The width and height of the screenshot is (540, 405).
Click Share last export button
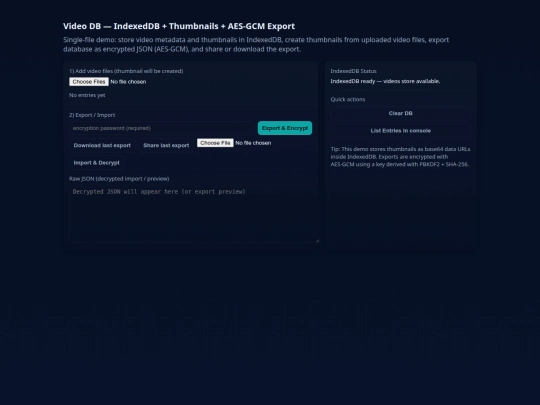click(166, 145)
